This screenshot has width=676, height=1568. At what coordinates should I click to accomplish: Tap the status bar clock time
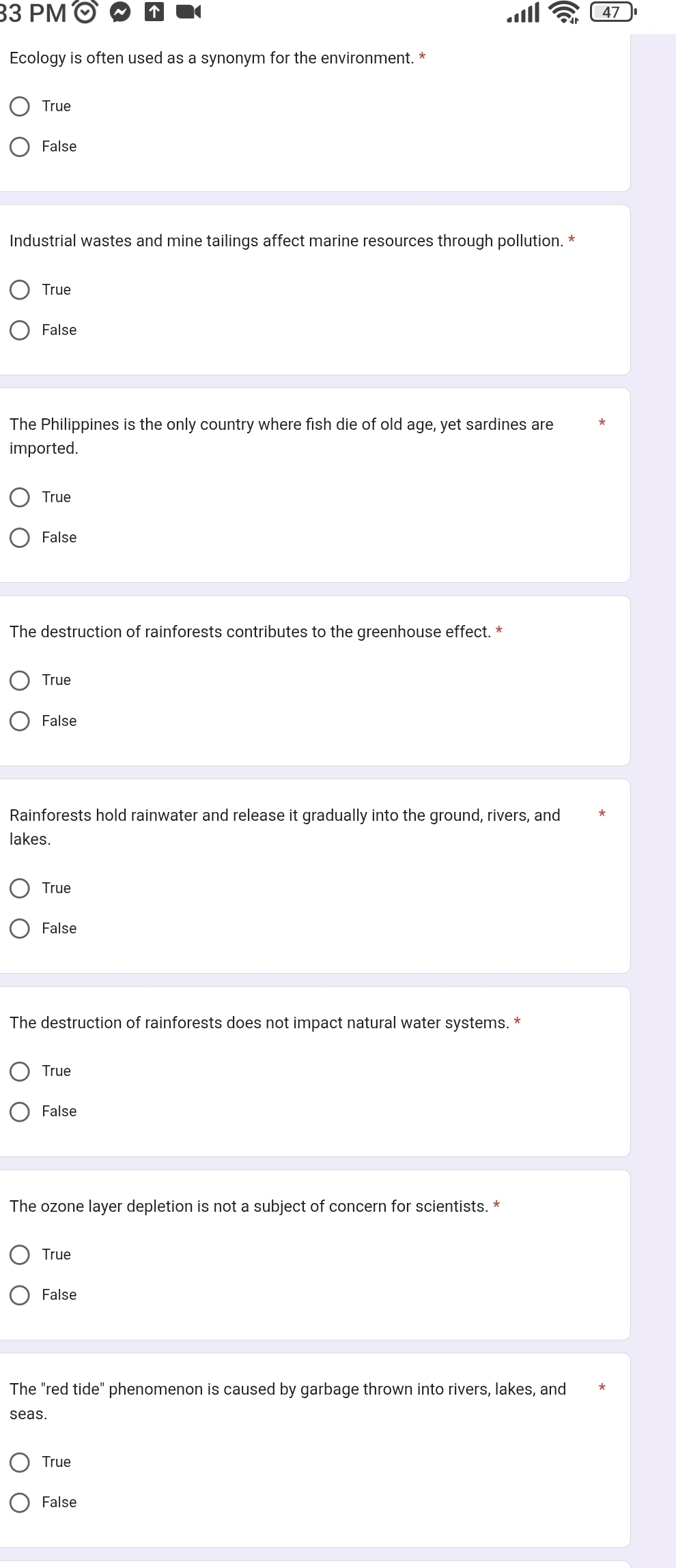click(33, 12)
